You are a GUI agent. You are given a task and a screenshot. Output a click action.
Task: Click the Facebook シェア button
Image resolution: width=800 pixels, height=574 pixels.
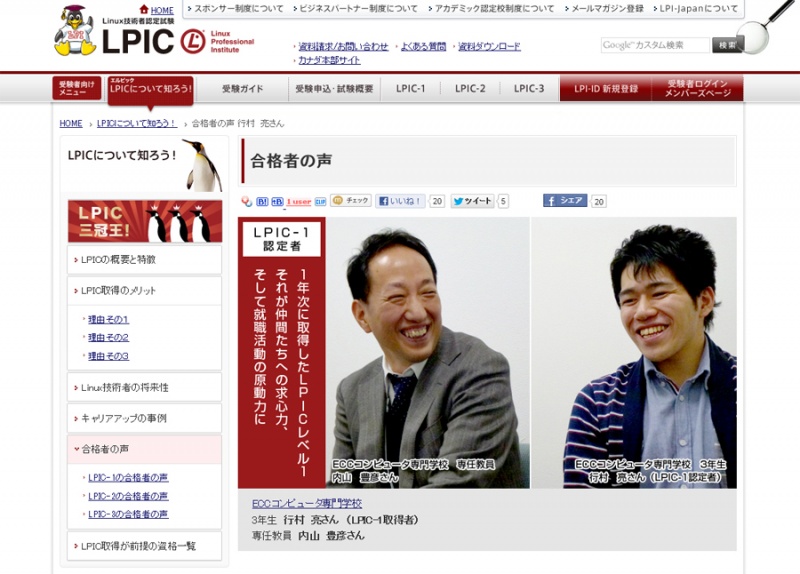(565, 201)
